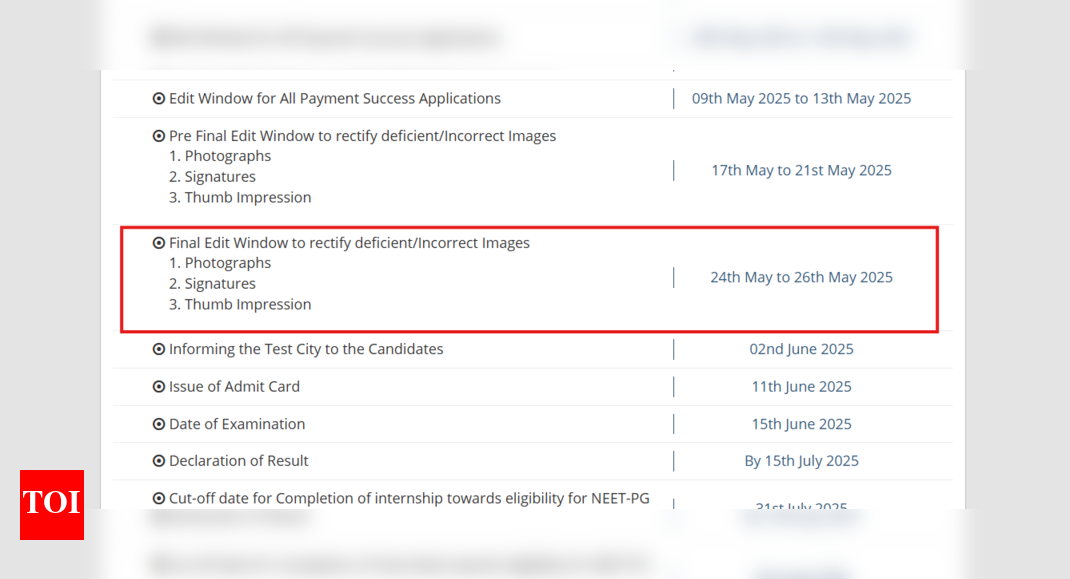Screen dimensions: 1070x579
Task: Click the TOI logo
Action: tap(52, 504)
